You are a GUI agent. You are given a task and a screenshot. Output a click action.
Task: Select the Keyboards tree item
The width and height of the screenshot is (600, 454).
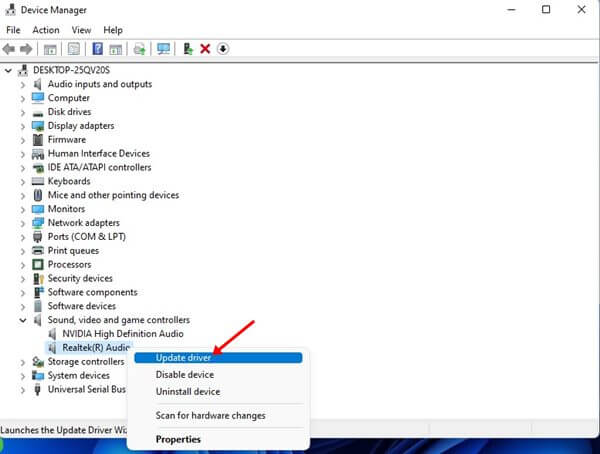(x=69, y=182)
